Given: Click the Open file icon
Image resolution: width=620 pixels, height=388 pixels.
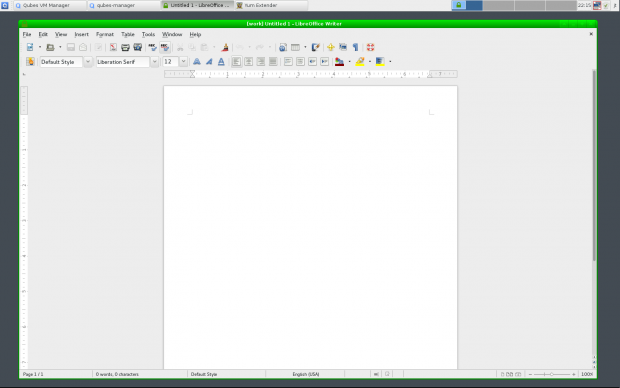Looking at the screenshot, I should 50,47.
